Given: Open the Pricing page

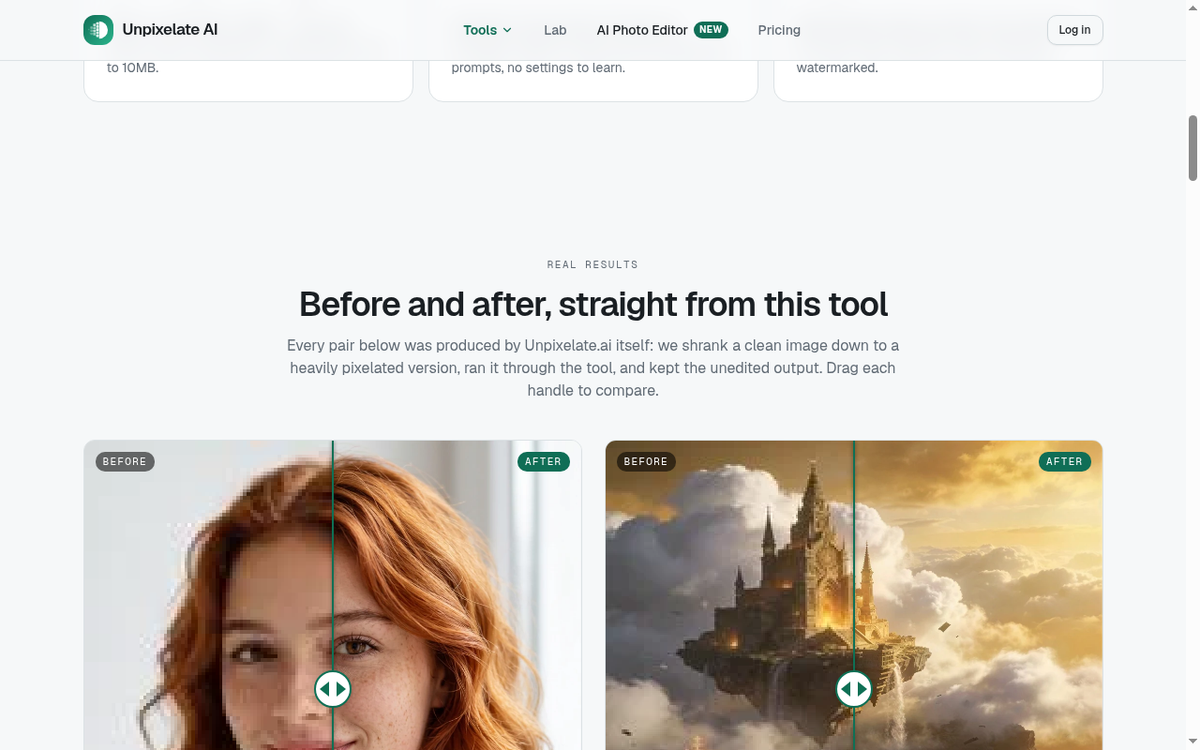Looking at the screenshot, I should 779,30.
